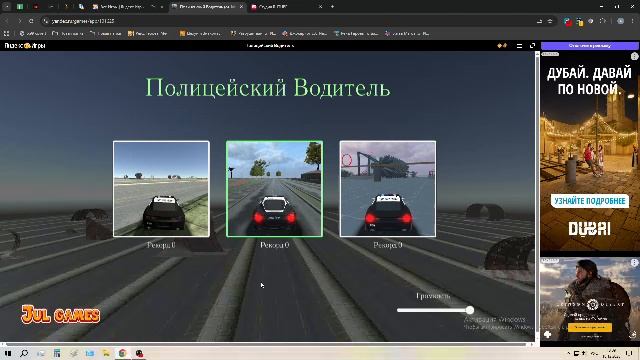
Task: Go back to the previous browser page
Action: click(7, 21)
